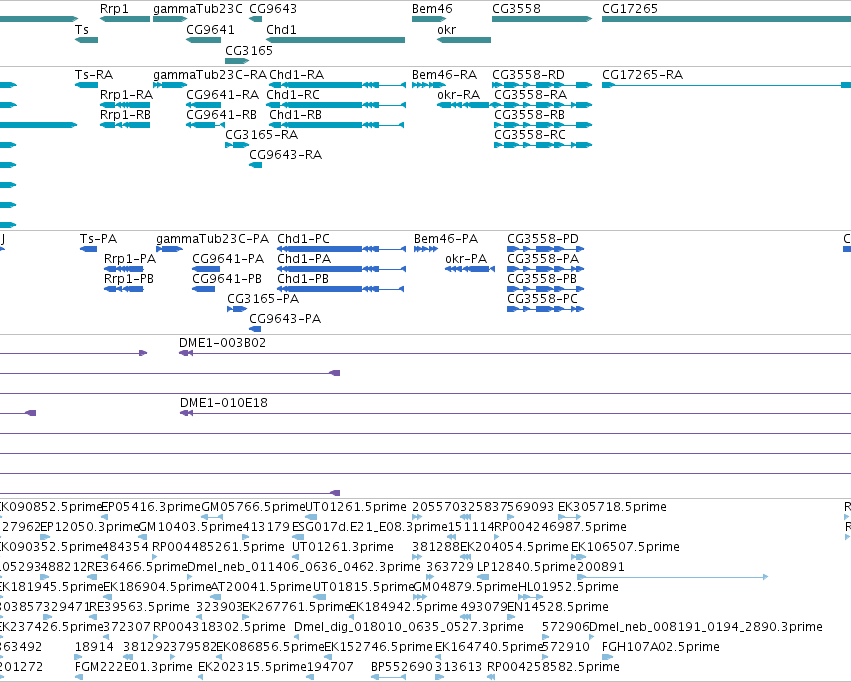Click the DME1-010E18 clone start marker
851x682 pixels.
click(186, 413)
